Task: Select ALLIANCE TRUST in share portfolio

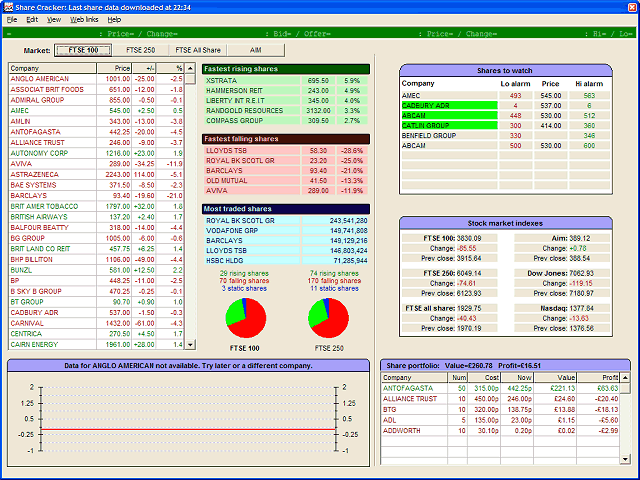Action: pyautogui.click(x=500, y=399)
